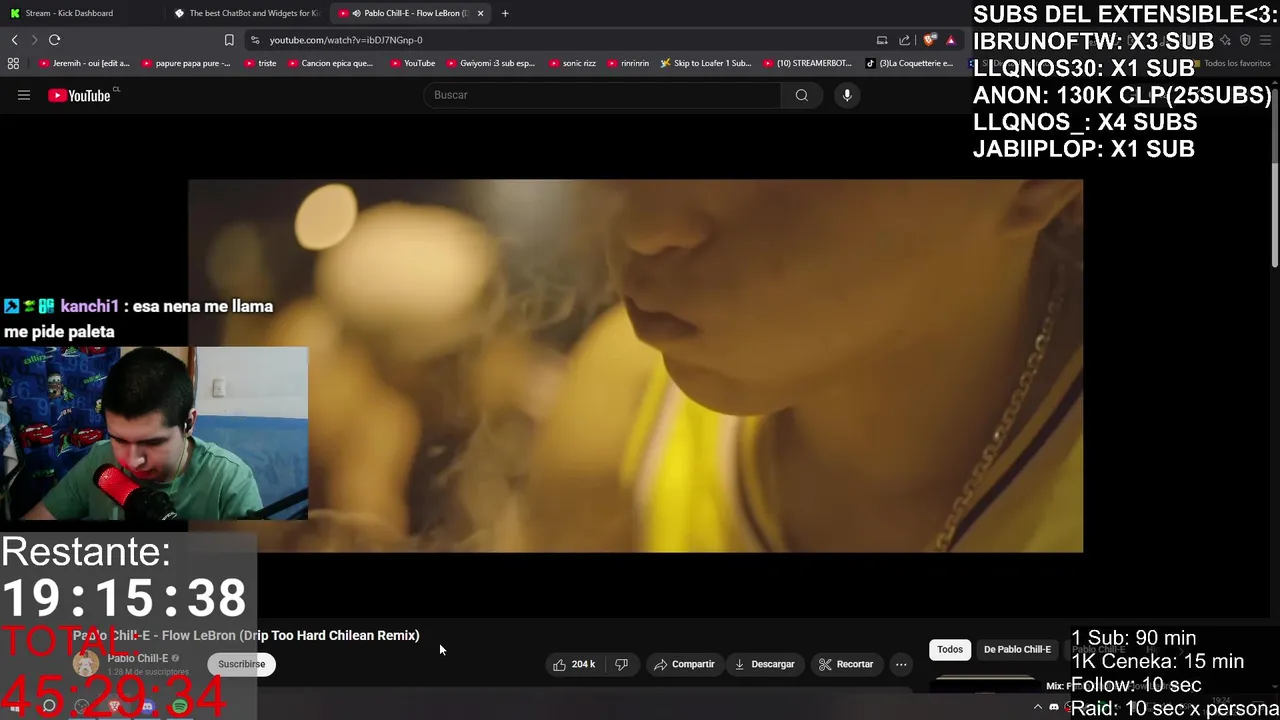1280x720 pixels.
Task: Go forward in browser history
Action: [x=33, y=40]
